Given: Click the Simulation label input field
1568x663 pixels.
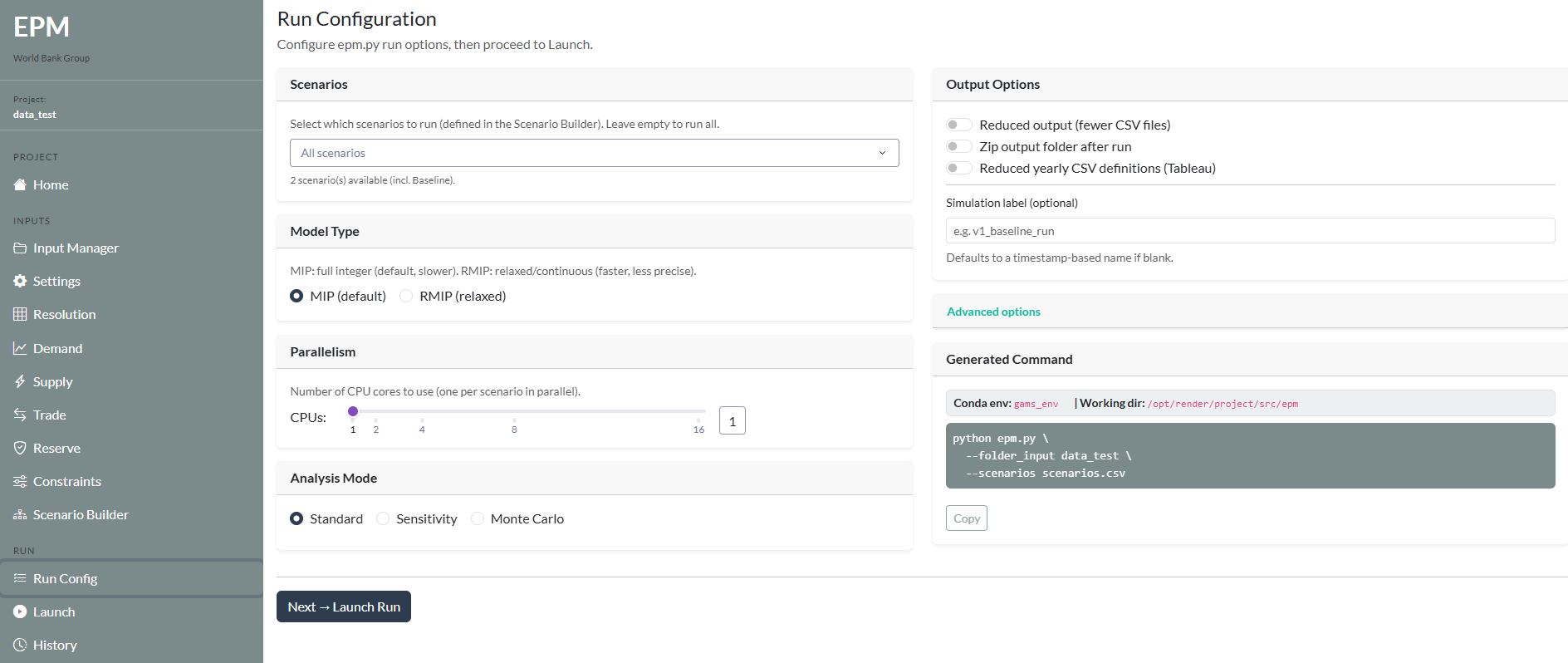Looking at the screenshot, I should [x=1250, y=231].
